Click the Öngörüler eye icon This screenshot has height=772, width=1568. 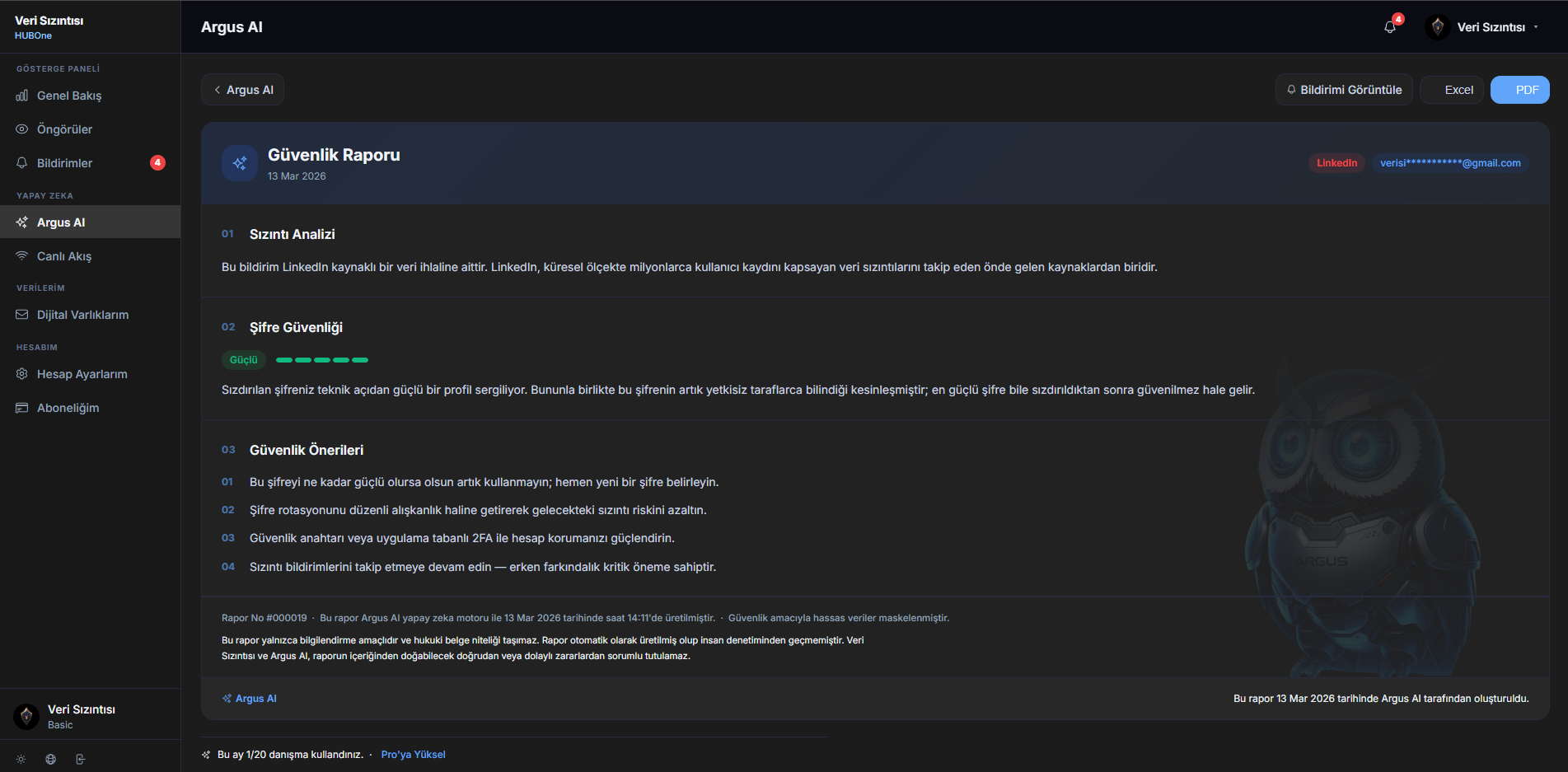(22, 129)
